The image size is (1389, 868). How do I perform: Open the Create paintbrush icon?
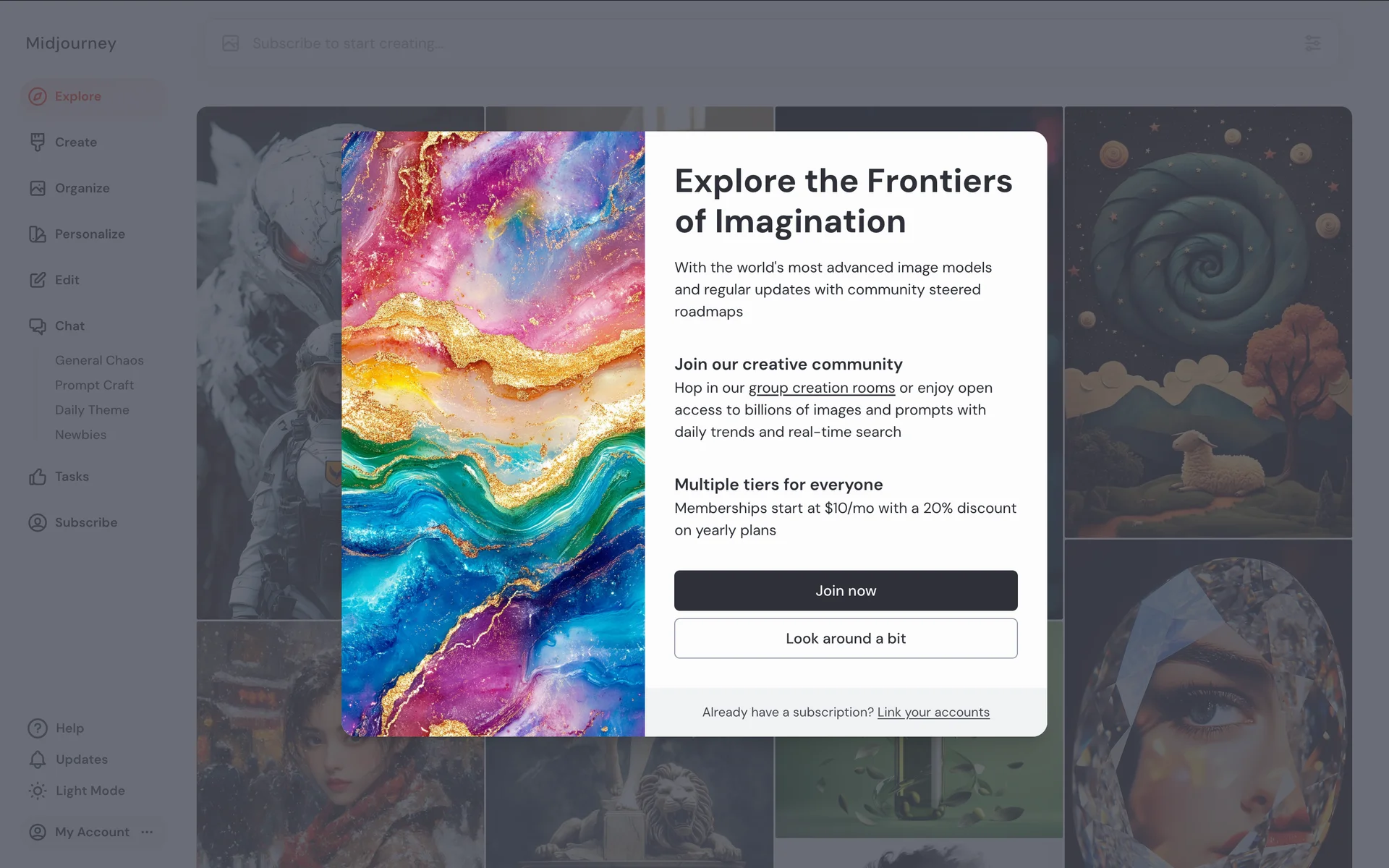[38, 142]
